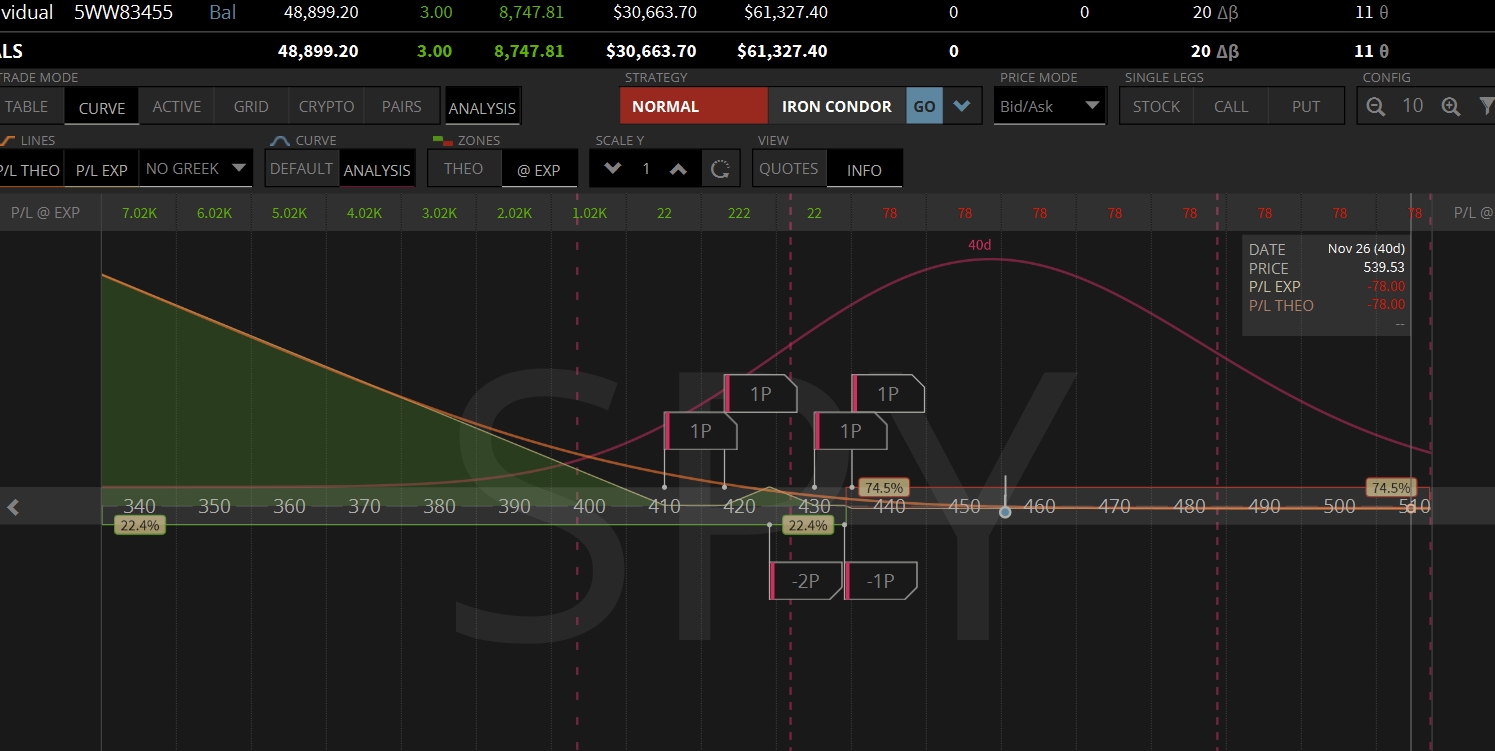The image size is (1495, 751).
Task: Expand the strategy chevron dropdown
Action: [x=962, y=106]
